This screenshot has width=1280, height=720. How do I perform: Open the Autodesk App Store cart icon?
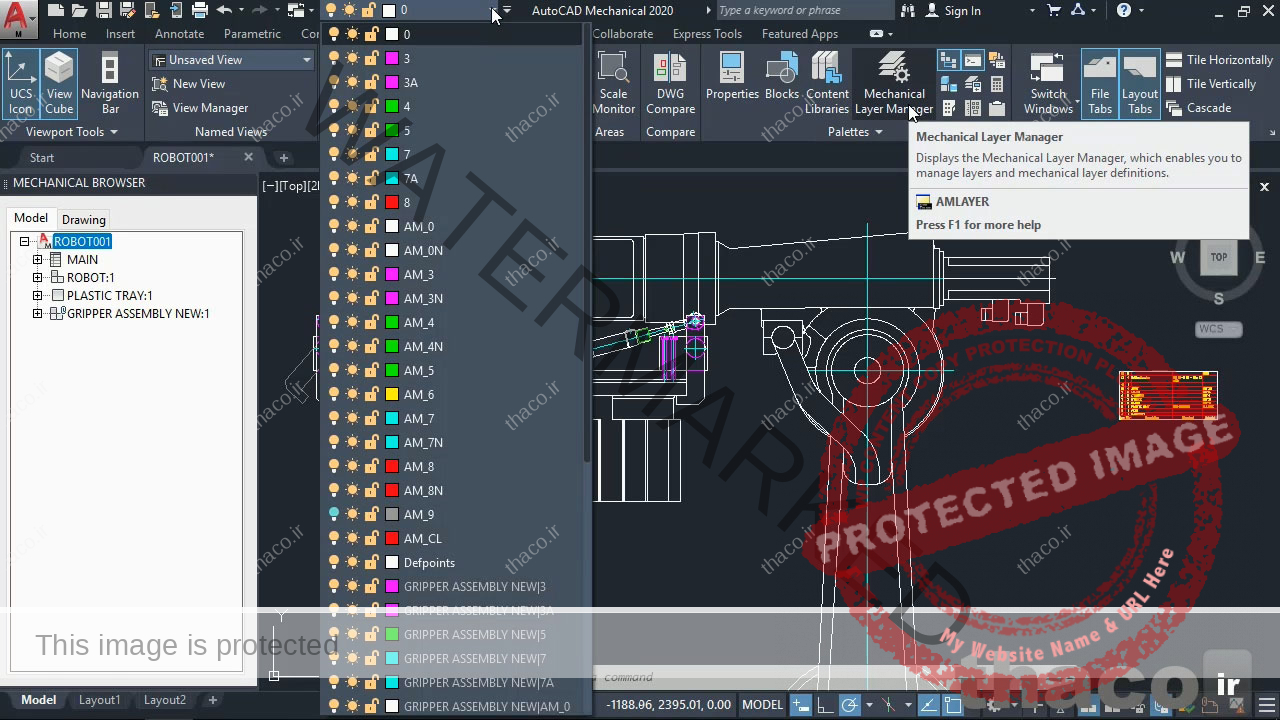(1054, 11)
